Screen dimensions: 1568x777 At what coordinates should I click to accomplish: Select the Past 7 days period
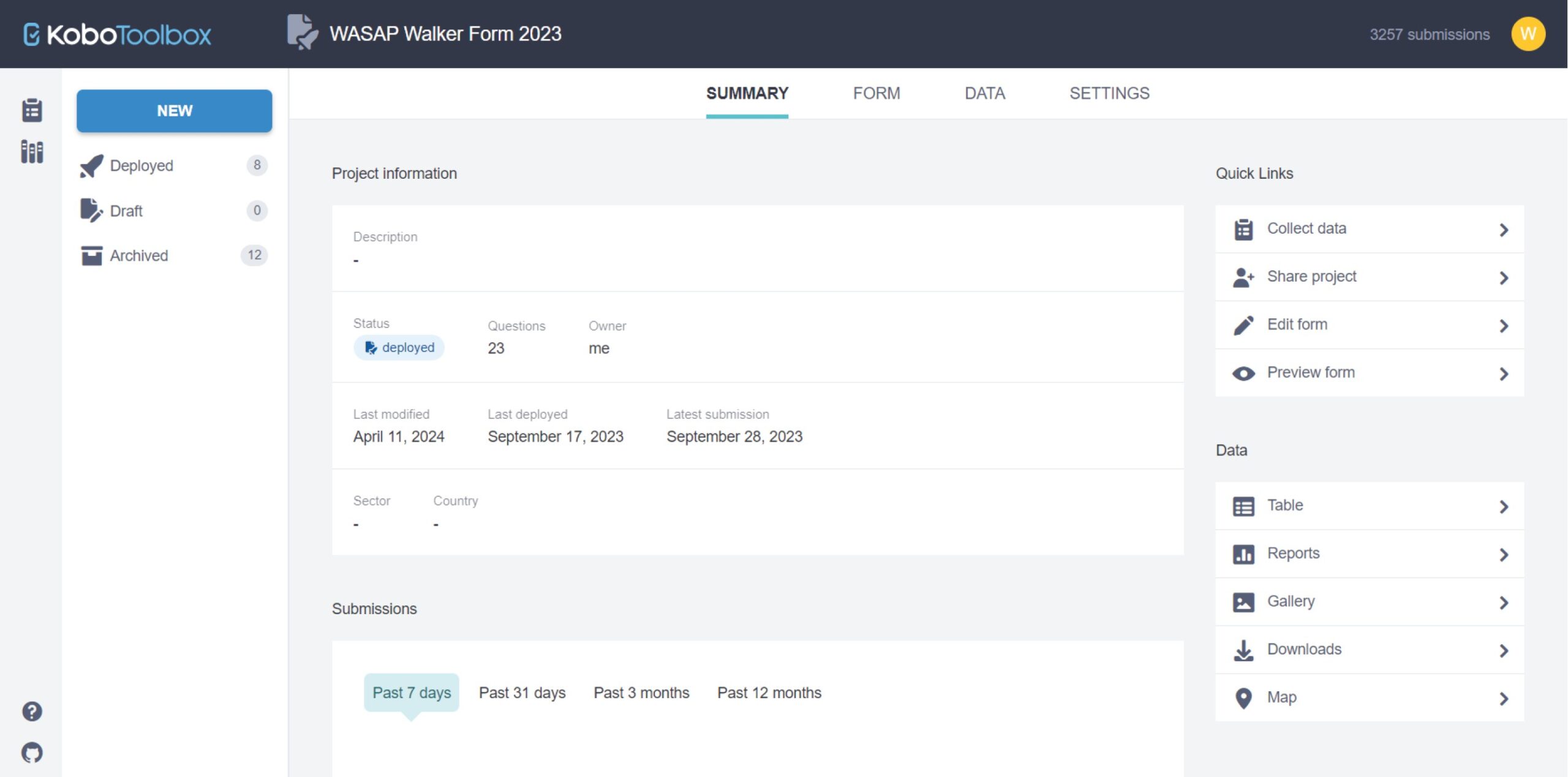(x=412, y=693)
